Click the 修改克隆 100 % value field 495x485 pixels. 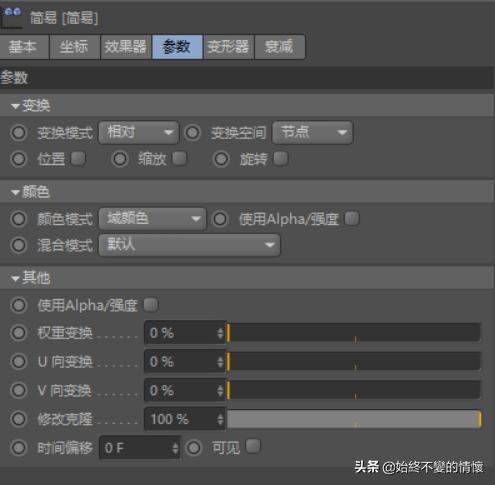[185, 419]
